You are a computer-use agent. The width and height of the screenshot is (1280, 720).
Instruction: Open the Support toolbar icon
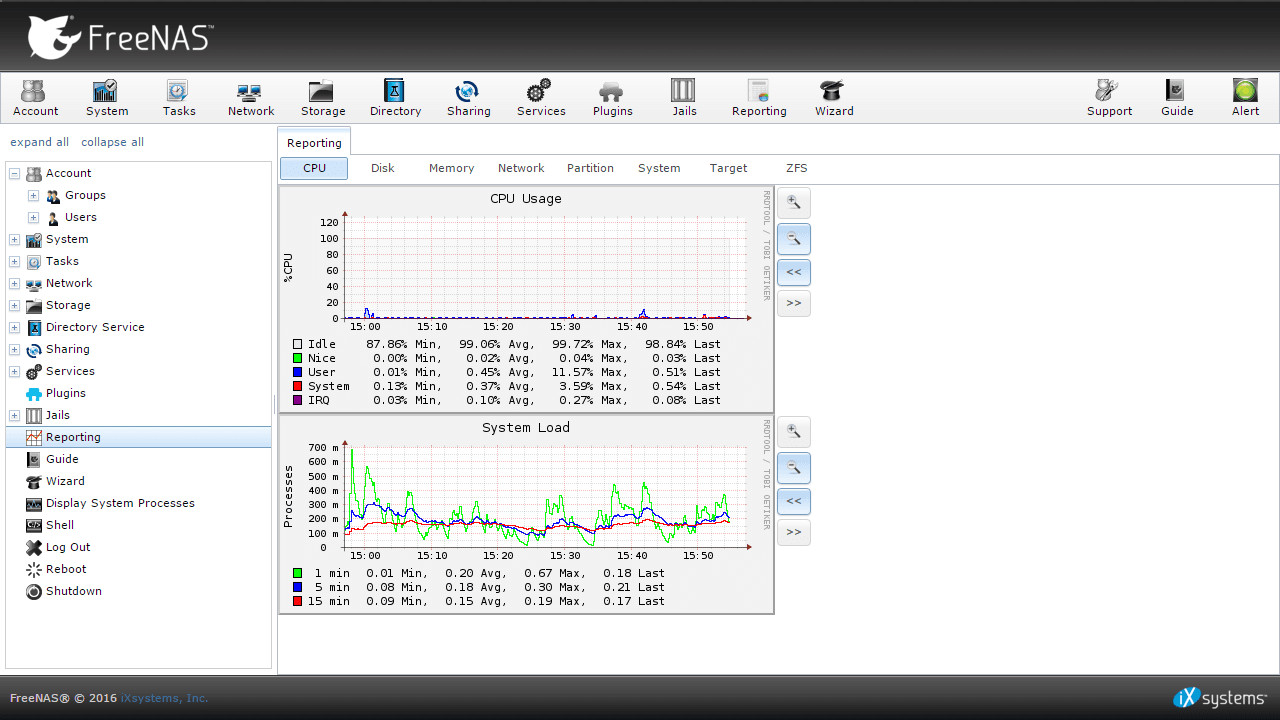click(x=1109, y=98)
